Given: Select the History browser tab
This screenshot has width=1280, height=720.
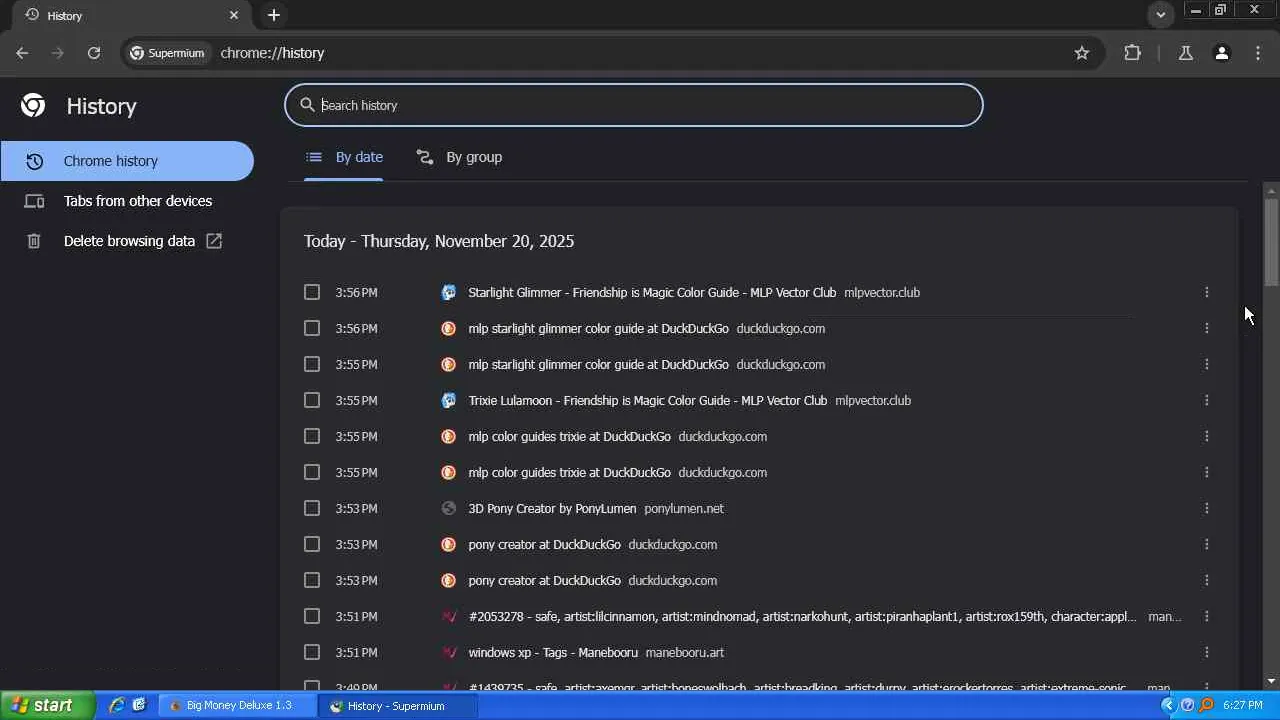Looking at the screenshot, I should 131,16.
